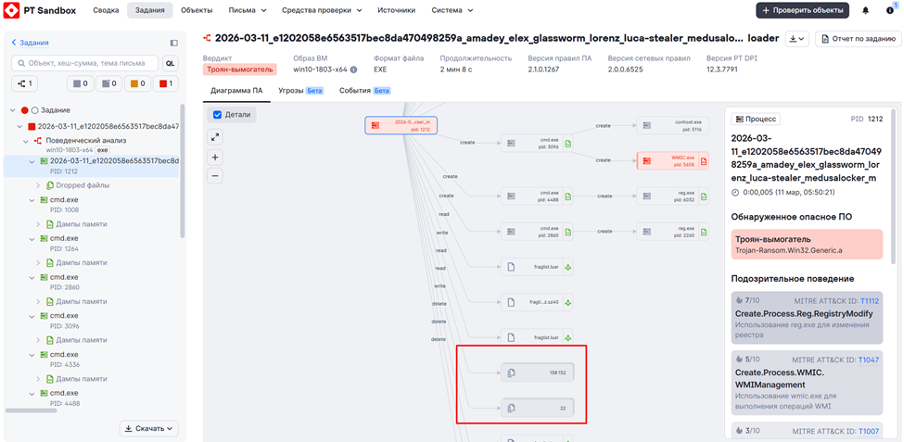Screen dimensions: 904x442
Task: Open the download dropdown next to the task title
Action: (x=798, y=38)
